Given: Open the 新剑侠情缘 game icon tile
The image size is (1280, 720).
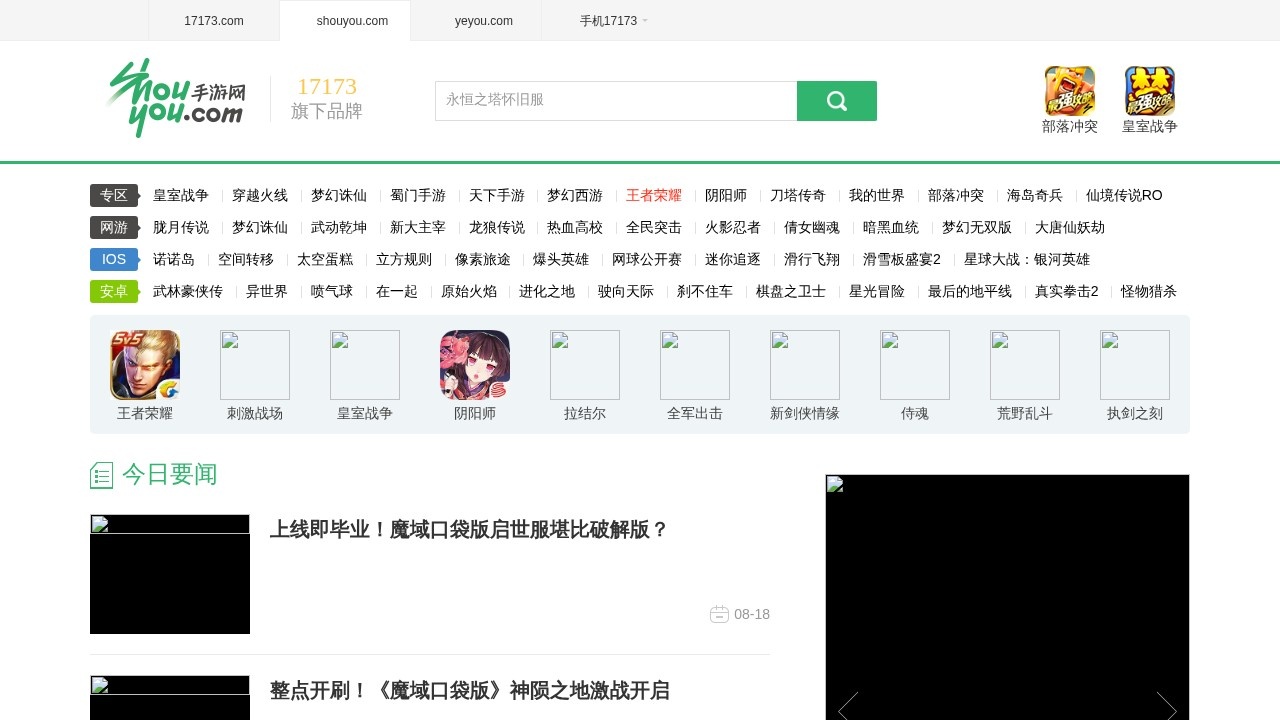Looking at the screenshot, I should tap(805, 365).
